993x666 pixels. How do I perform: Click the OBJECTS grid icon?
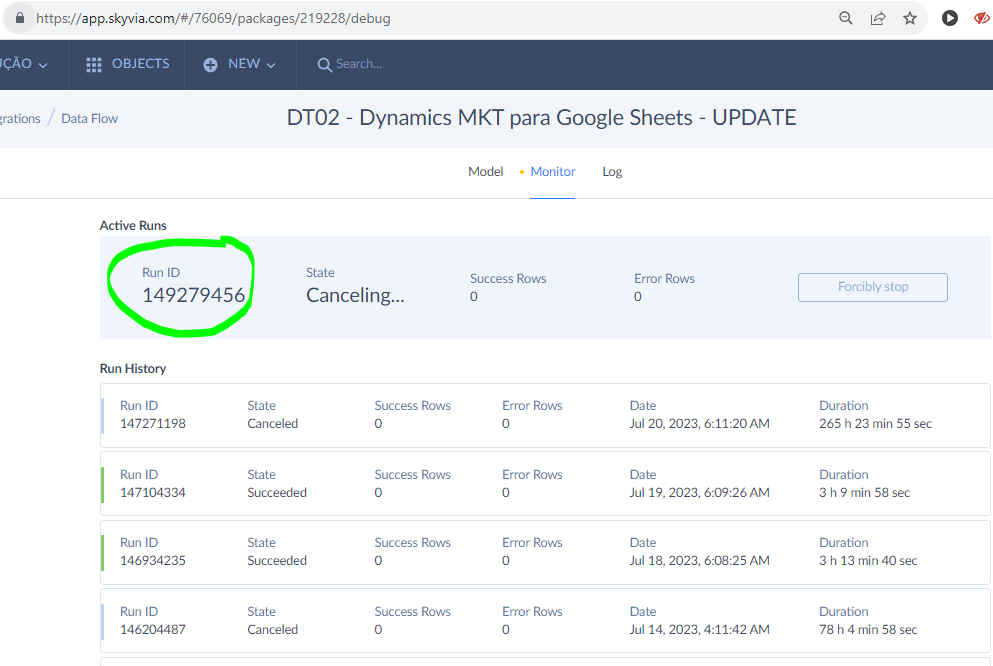coord(94,65)
